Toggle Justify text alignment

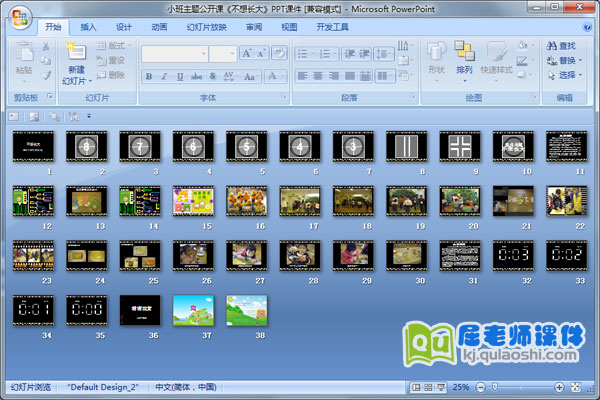point(350,76)
